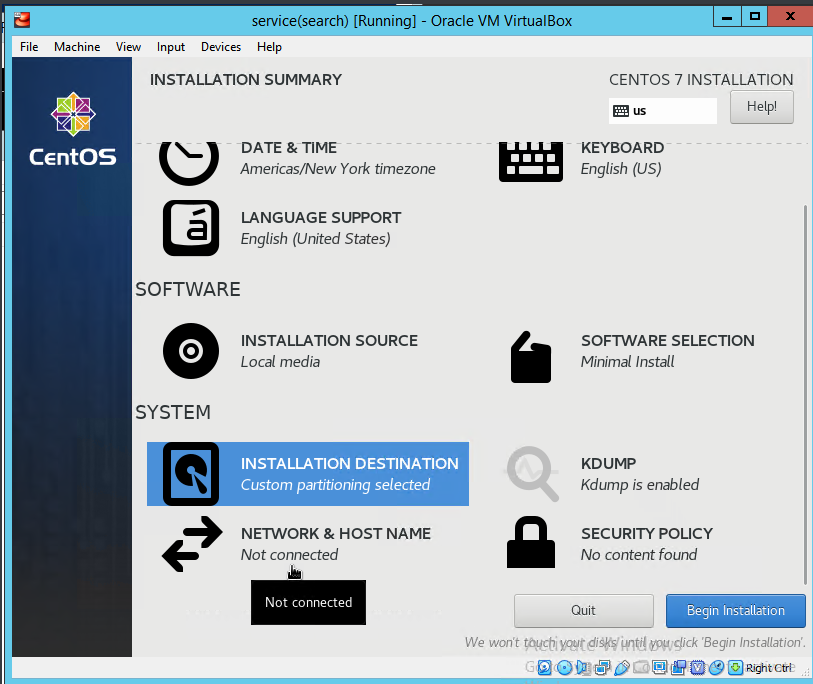Click the 'KEYBOARD' heading
Screen dimensions: 813x684
pos(622,148)
